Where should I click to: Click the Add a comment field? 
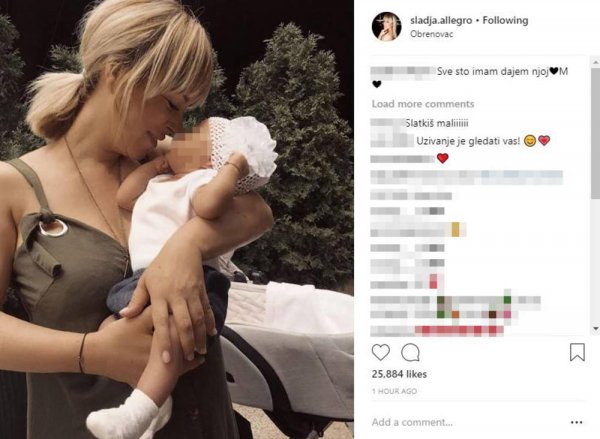(467, 422)
